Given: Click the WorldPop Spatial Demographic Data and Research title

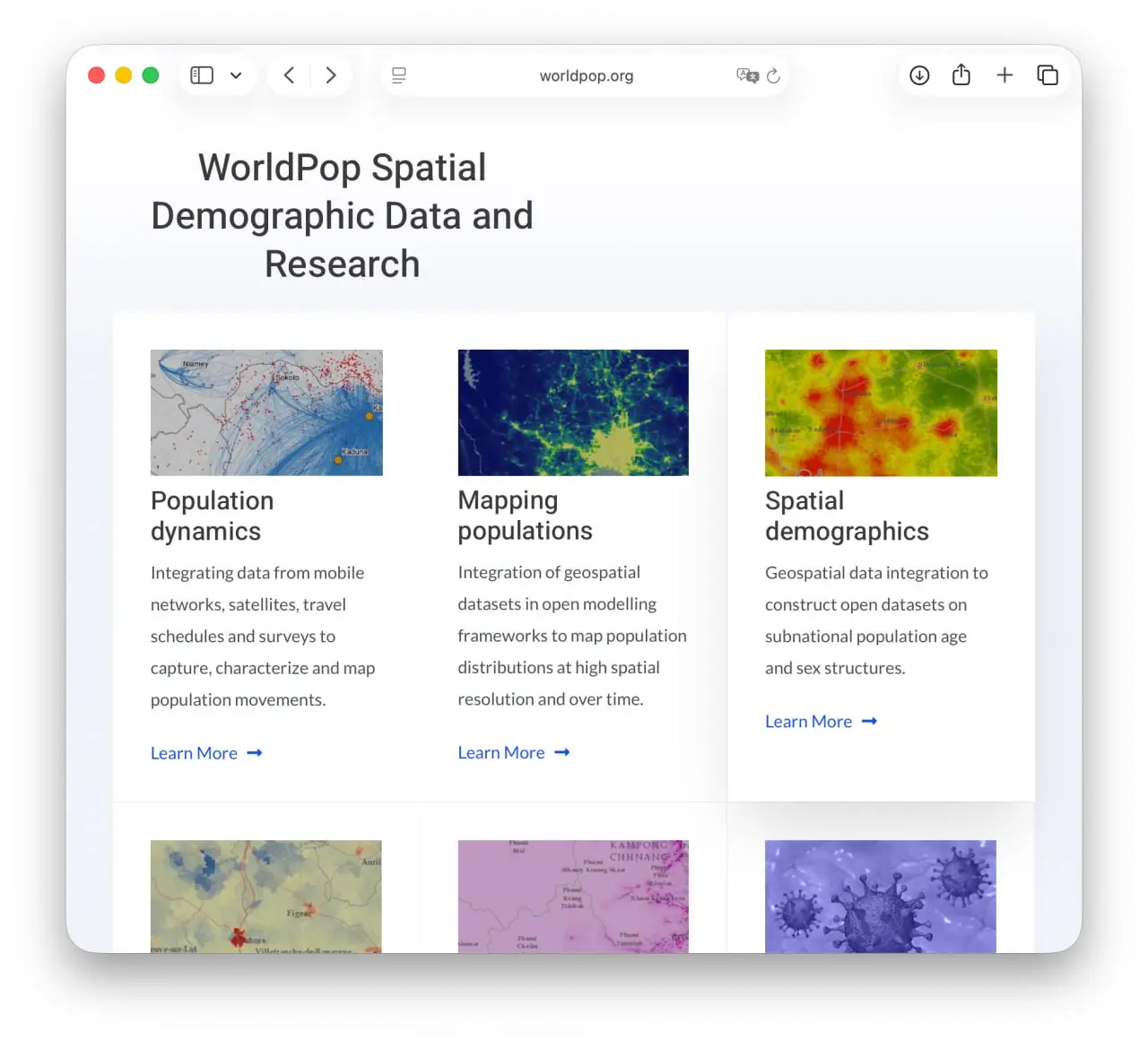Looking at the screenshot, I should 342,216.
